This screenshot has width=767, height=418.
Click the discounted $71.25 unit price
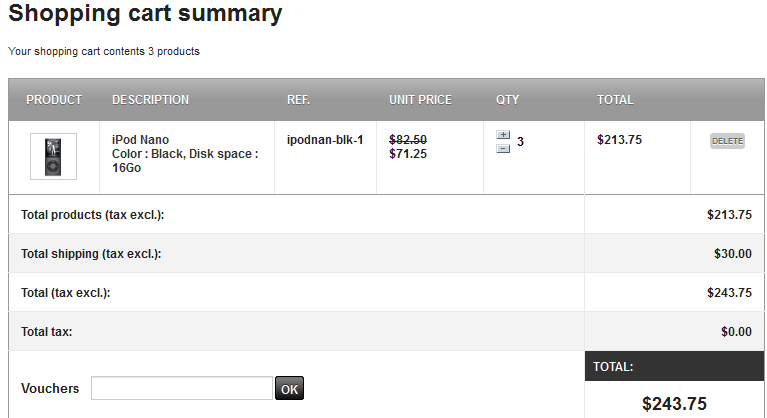click(x=408, y=154)
